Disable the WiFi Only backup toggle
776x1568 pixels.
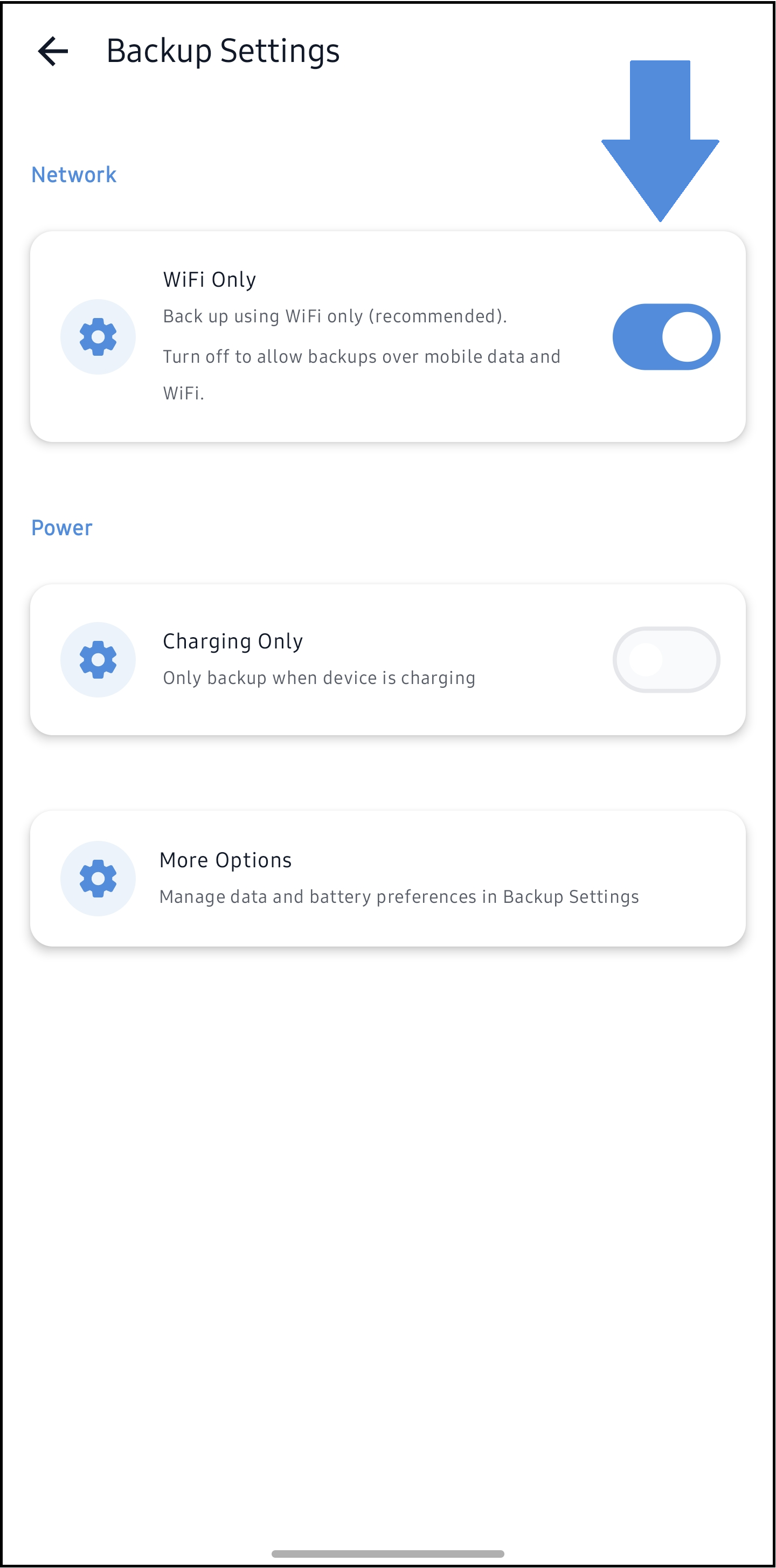coord(666,336)
